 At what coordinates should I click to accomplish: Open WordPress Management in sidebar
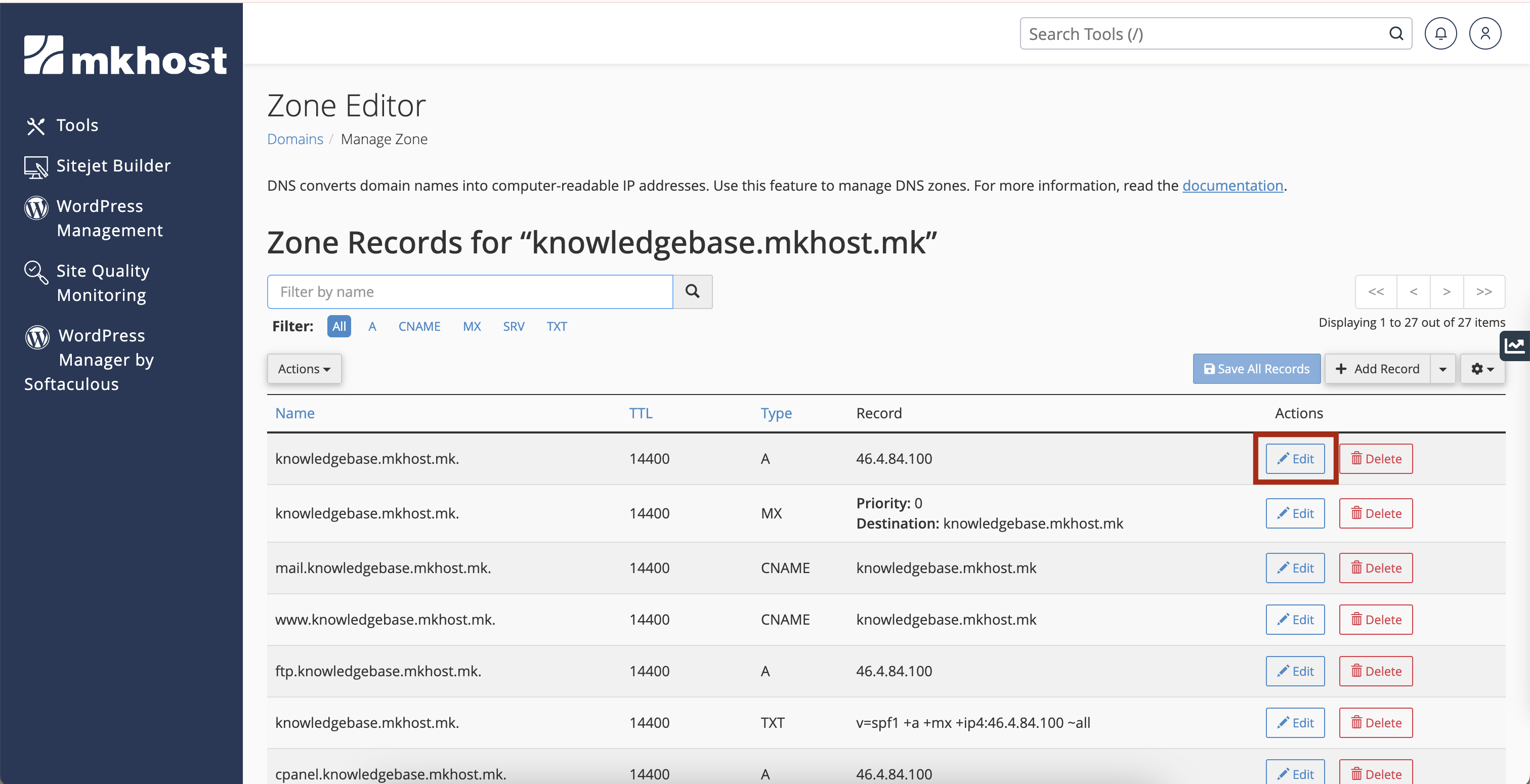pos(109,218)
